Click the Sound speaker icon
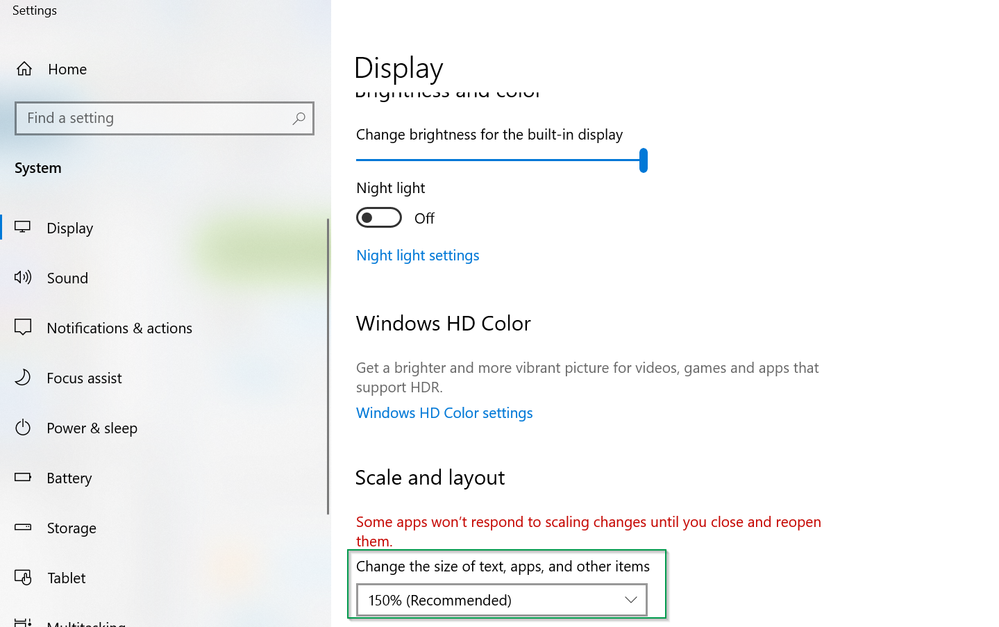 point(23,278)
